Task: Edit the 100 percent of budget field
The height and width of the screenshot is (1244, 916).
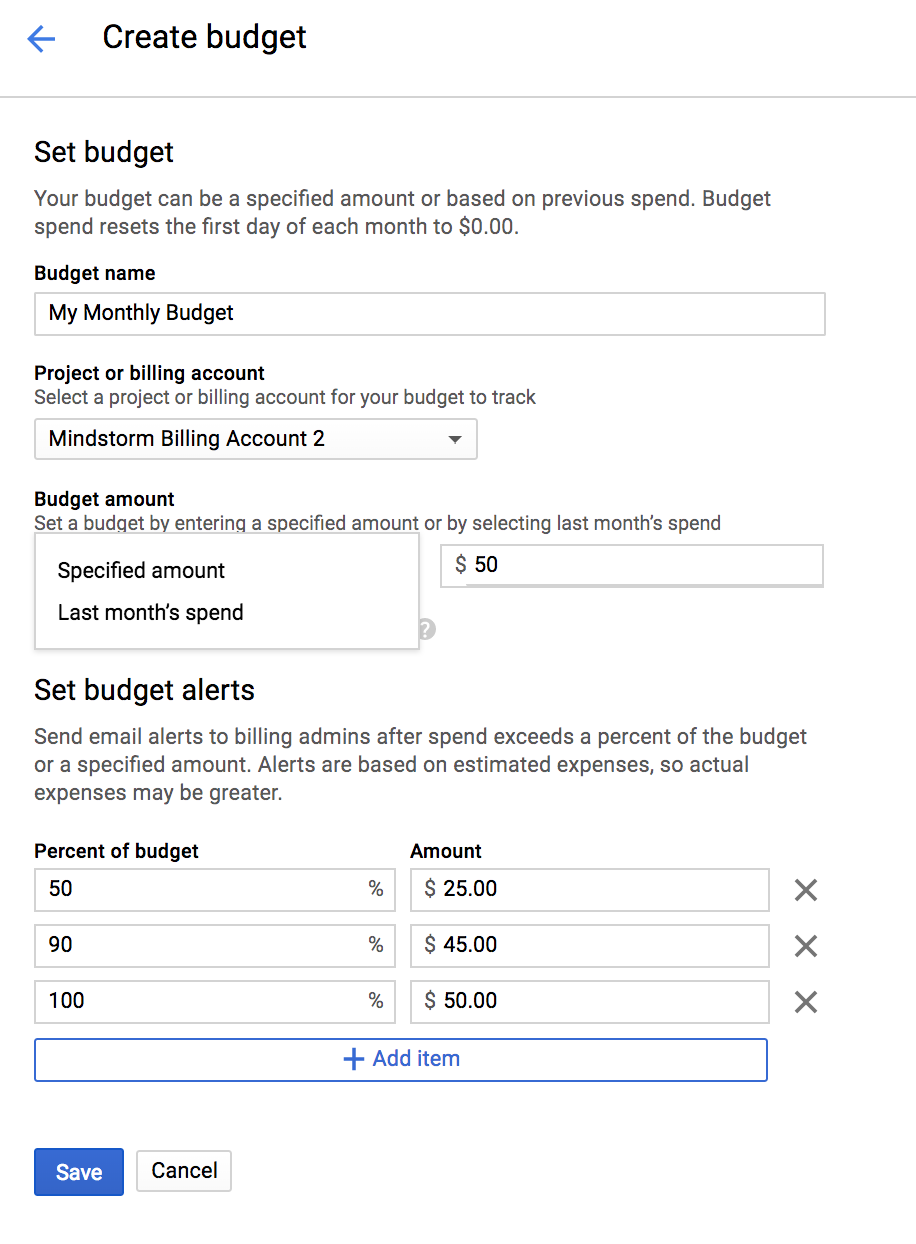Action: tap(200, 1001)
